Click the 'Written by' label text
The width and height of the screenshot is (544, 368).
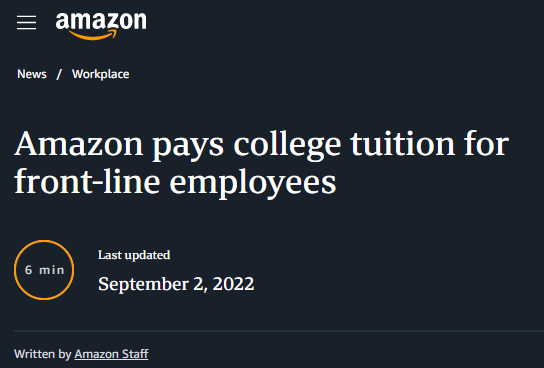coord(43,354)
